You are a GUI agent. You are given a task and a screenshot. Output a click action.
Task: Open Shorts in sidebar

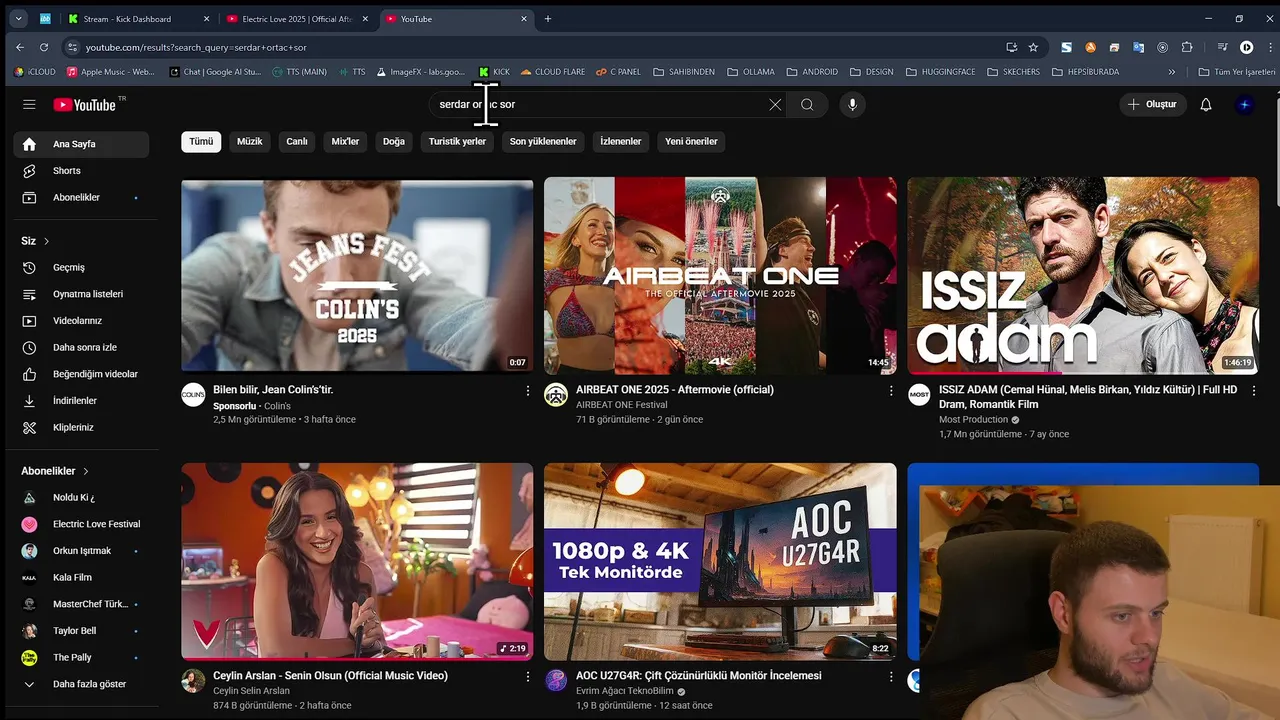click(81, 171)
